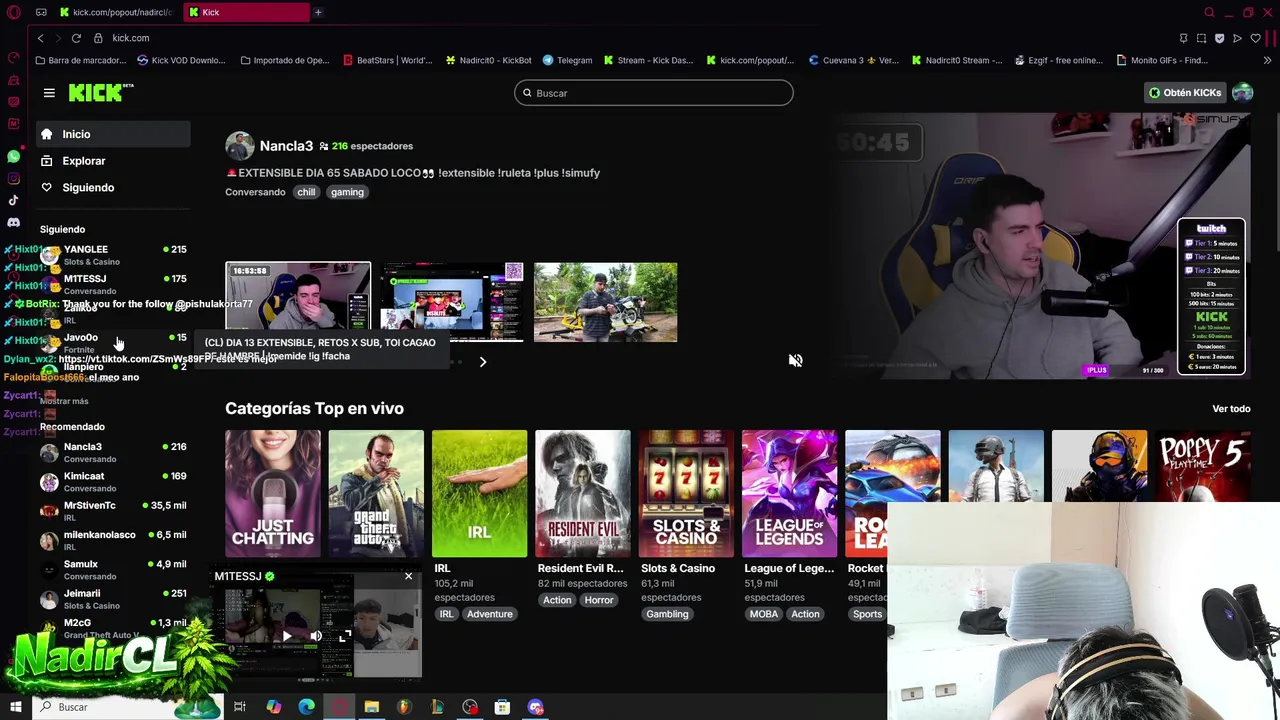The image size is (1280, 720).
Task: Unmute the featured stream preview
Action: coord(795,361)
